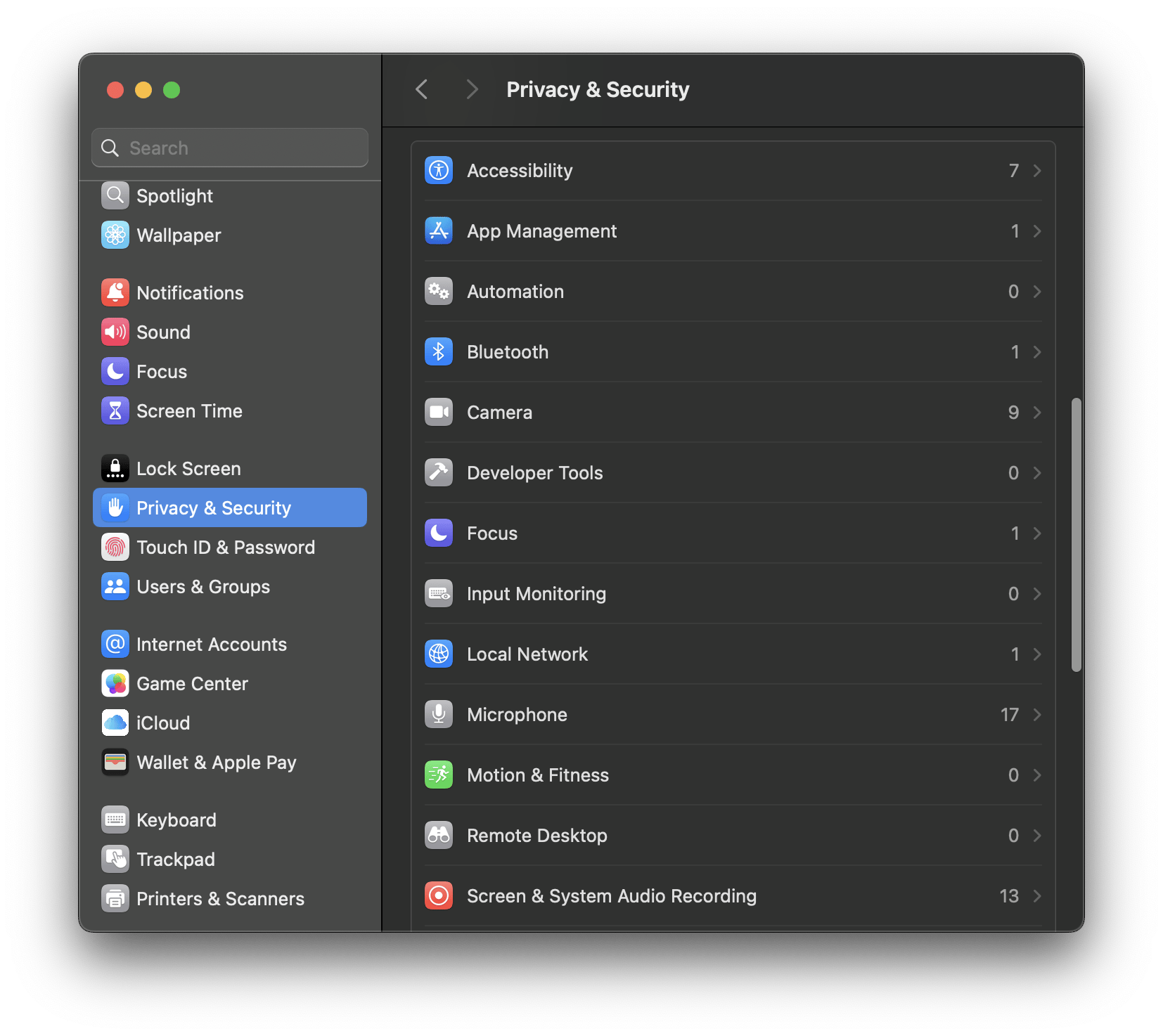
Task: Go to Lock Screen settings
Action: click(x=230, y=469)
